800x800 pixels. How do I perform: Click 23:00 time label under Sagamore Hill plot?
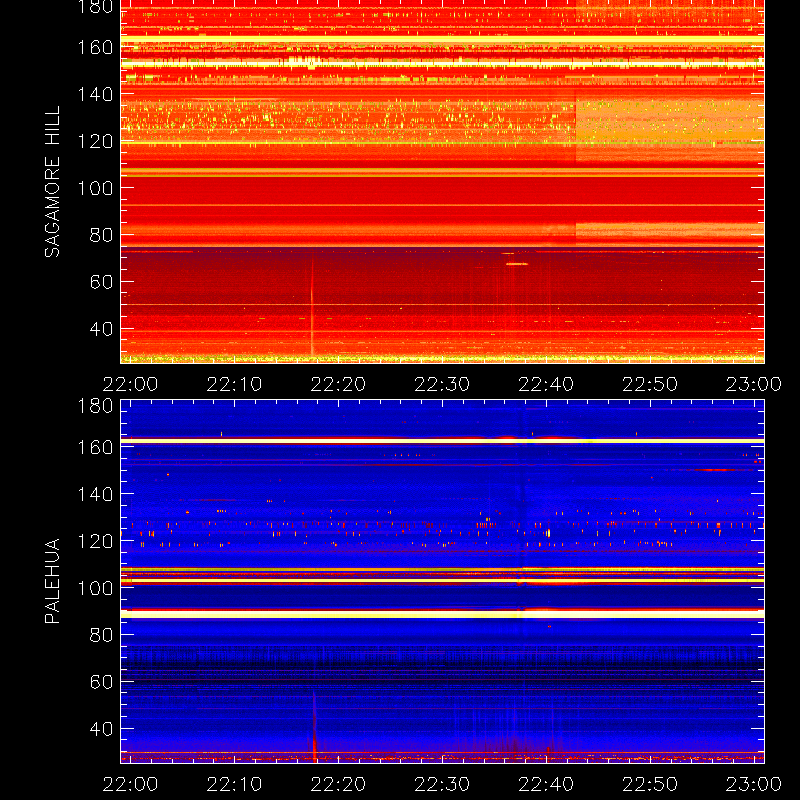coord(754,384)
